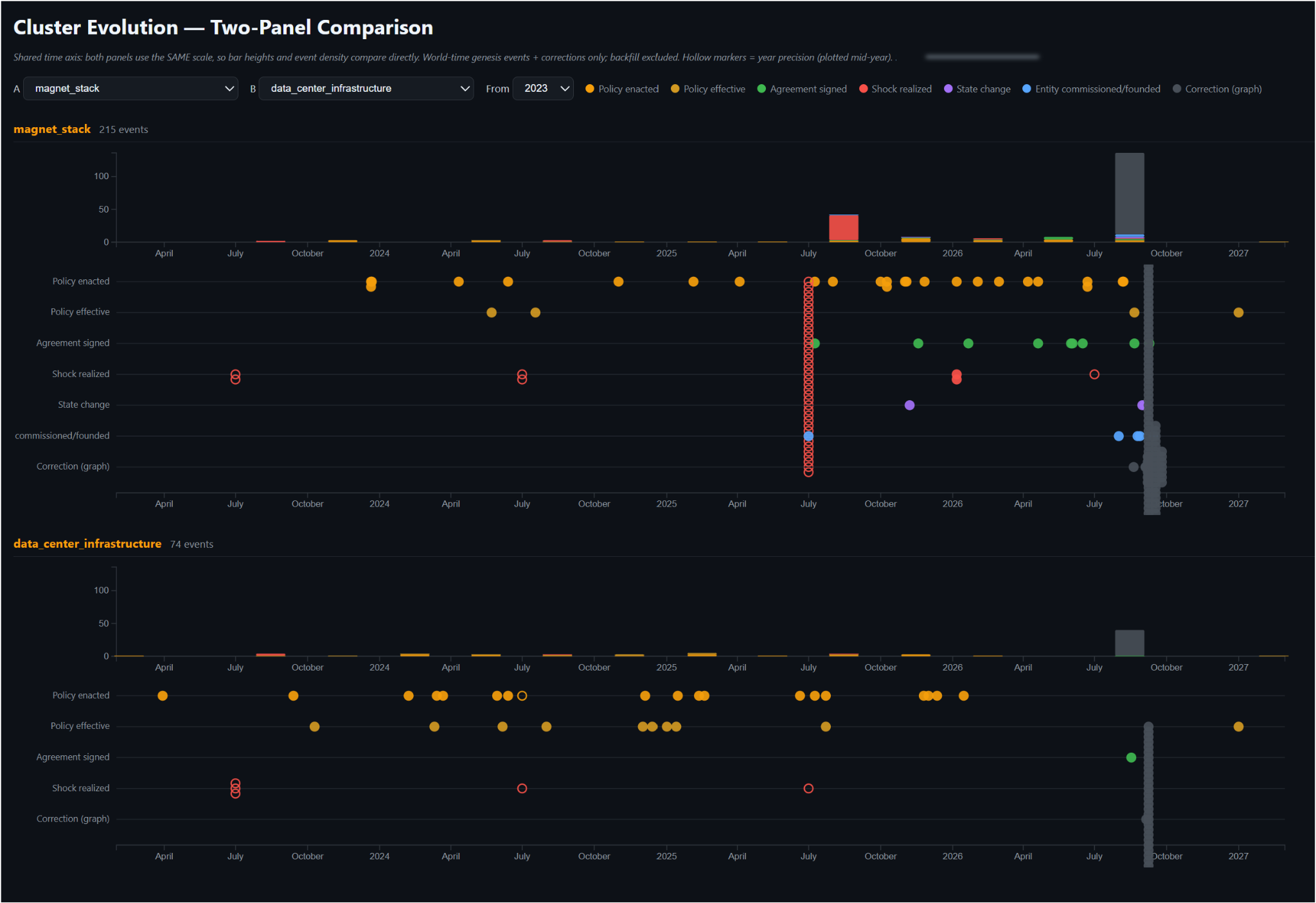Click the Cluster Evolution page heading

(x=223, y=28)
